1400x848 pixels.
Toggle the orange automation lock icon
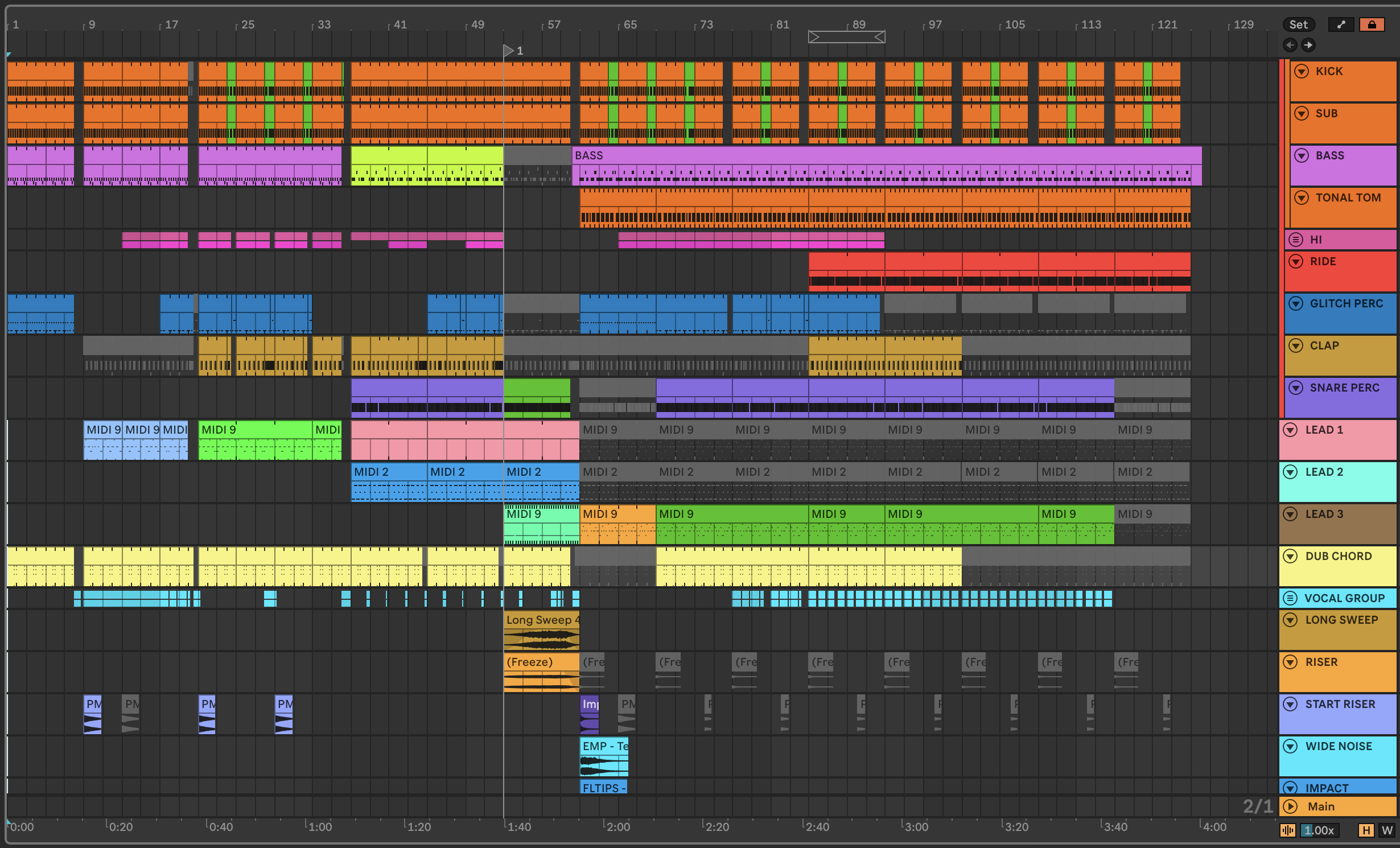[x=1372, y=24]
